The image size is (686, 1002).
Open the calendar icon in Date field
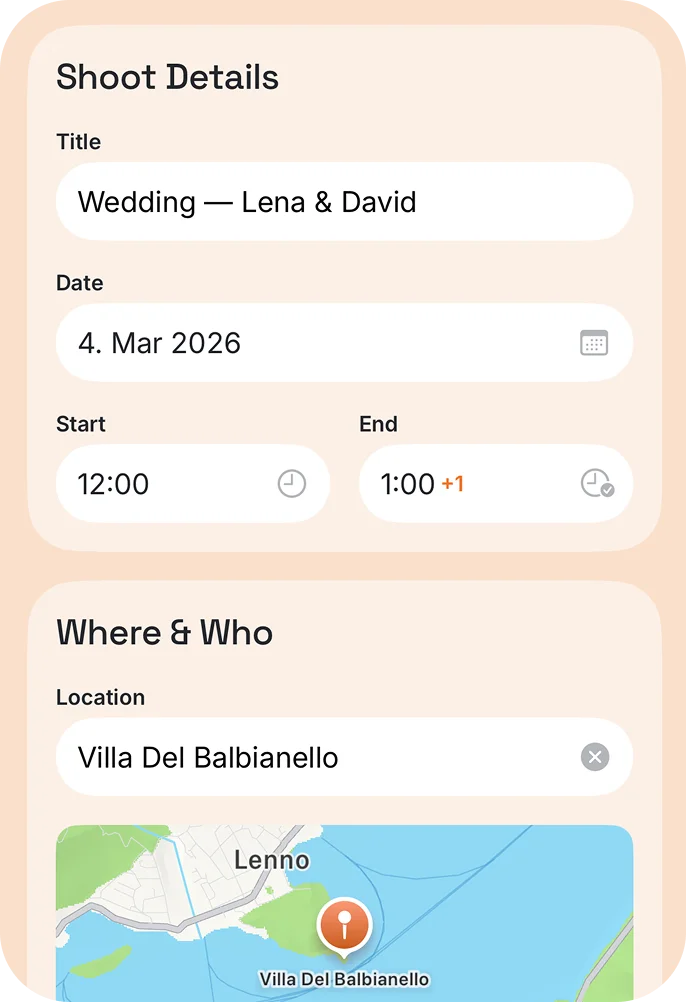pos(594,343)
